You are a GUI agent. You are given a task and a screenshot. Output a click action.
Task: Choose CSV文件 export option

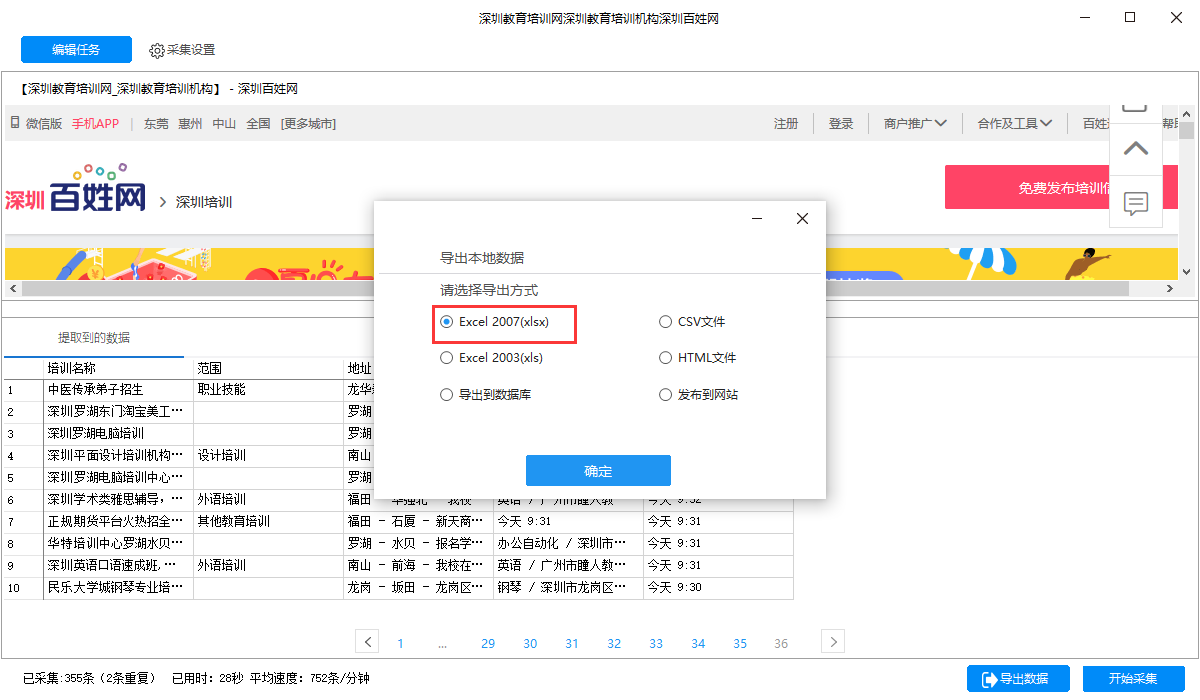point(692,322)
